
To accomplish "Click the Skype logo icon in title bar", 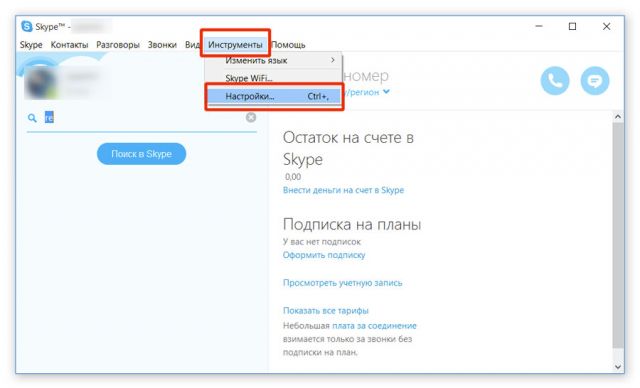I will coord(27,27).
